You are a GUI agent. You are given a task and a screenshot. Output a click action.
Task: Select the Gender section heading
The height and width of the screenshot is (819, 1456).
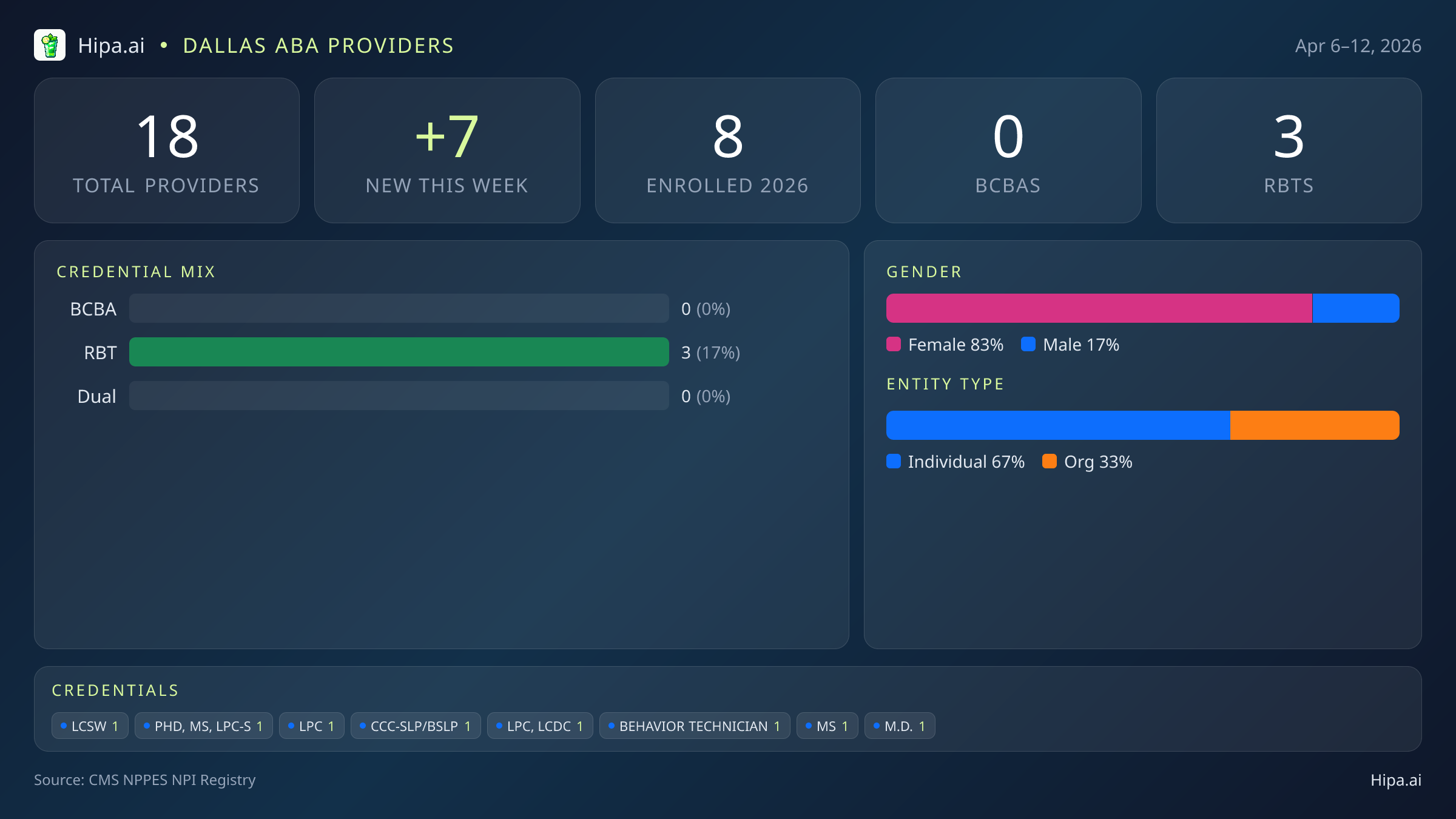(923, 272)
